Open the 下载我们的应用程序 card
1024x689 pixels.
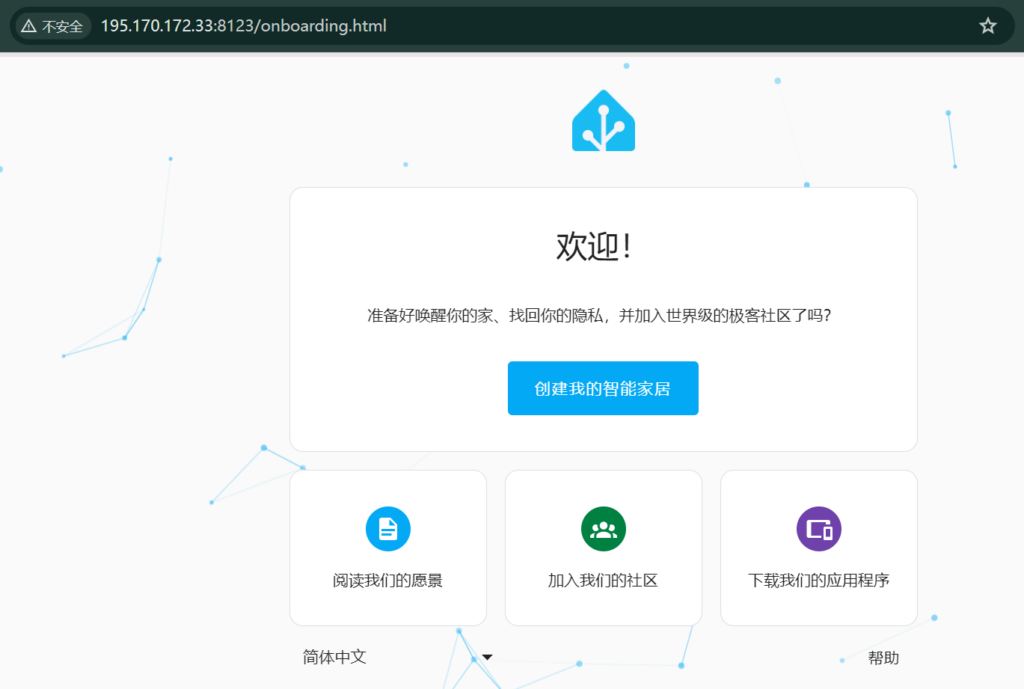coord(819,548)
